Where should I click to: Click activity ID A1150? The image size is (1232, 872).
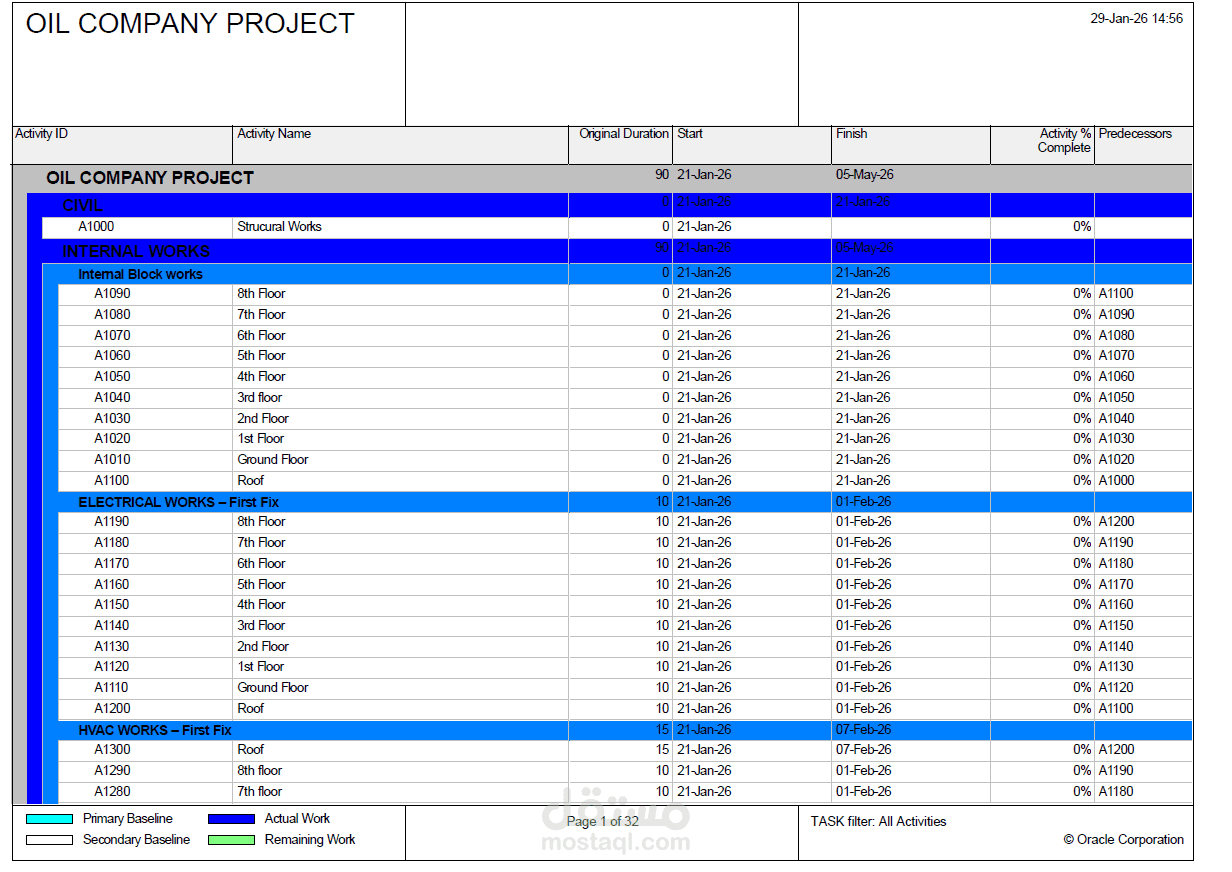(112, 605)
